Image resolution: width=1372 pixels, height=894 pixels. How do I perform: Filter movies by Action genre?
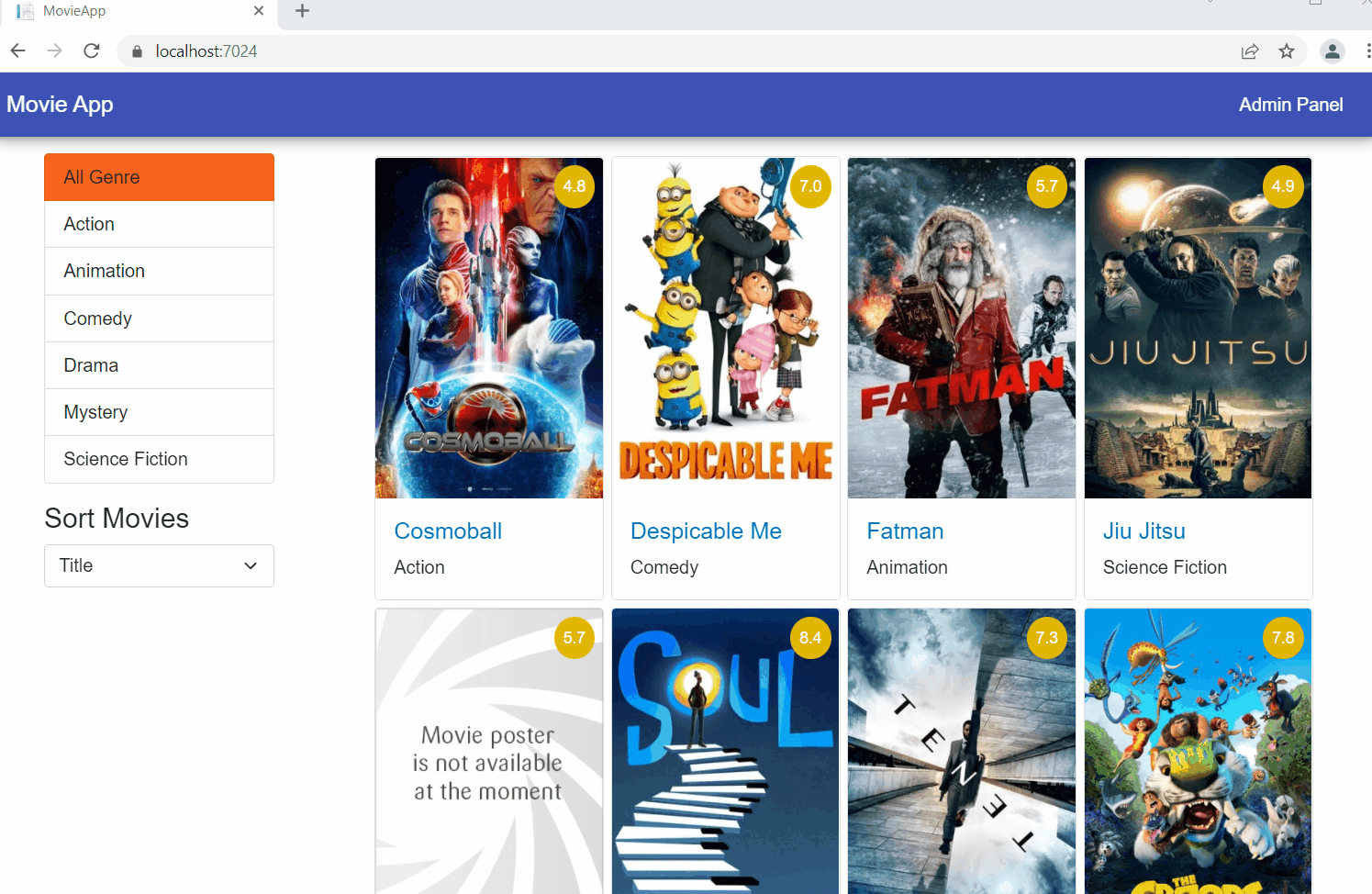(x=159, y=224)
